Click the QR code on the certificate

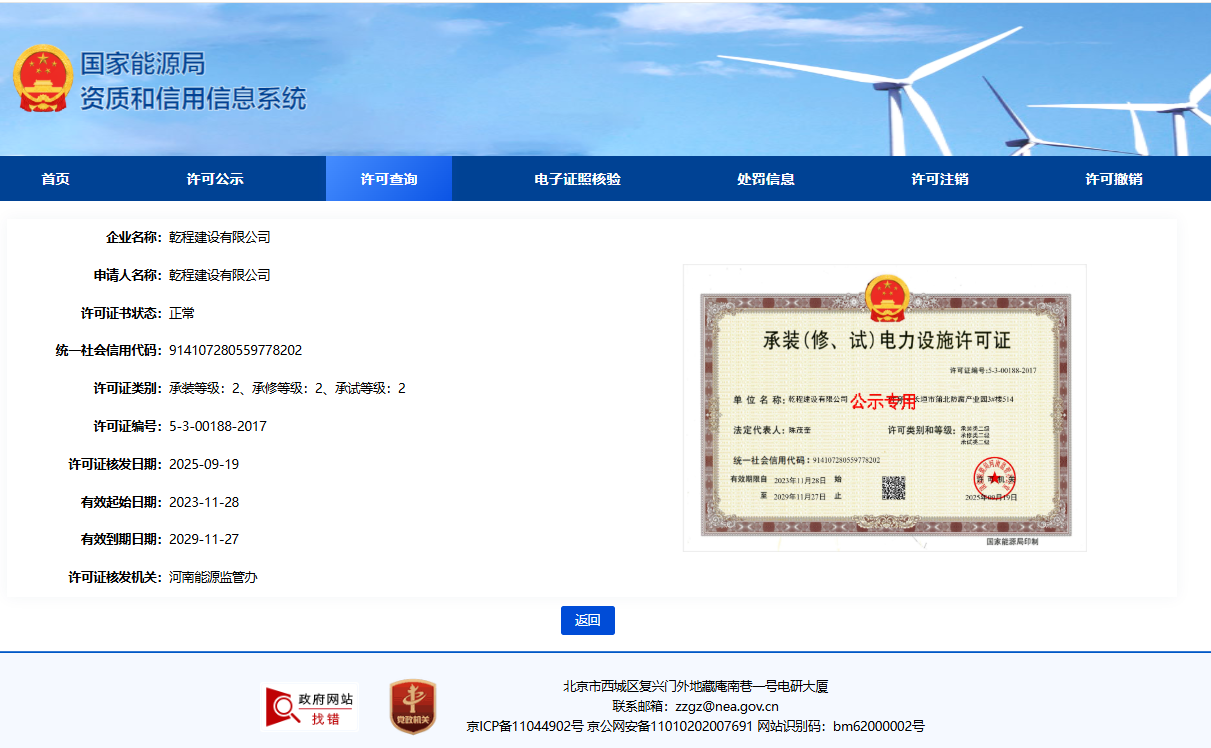(x=893, y=488)
